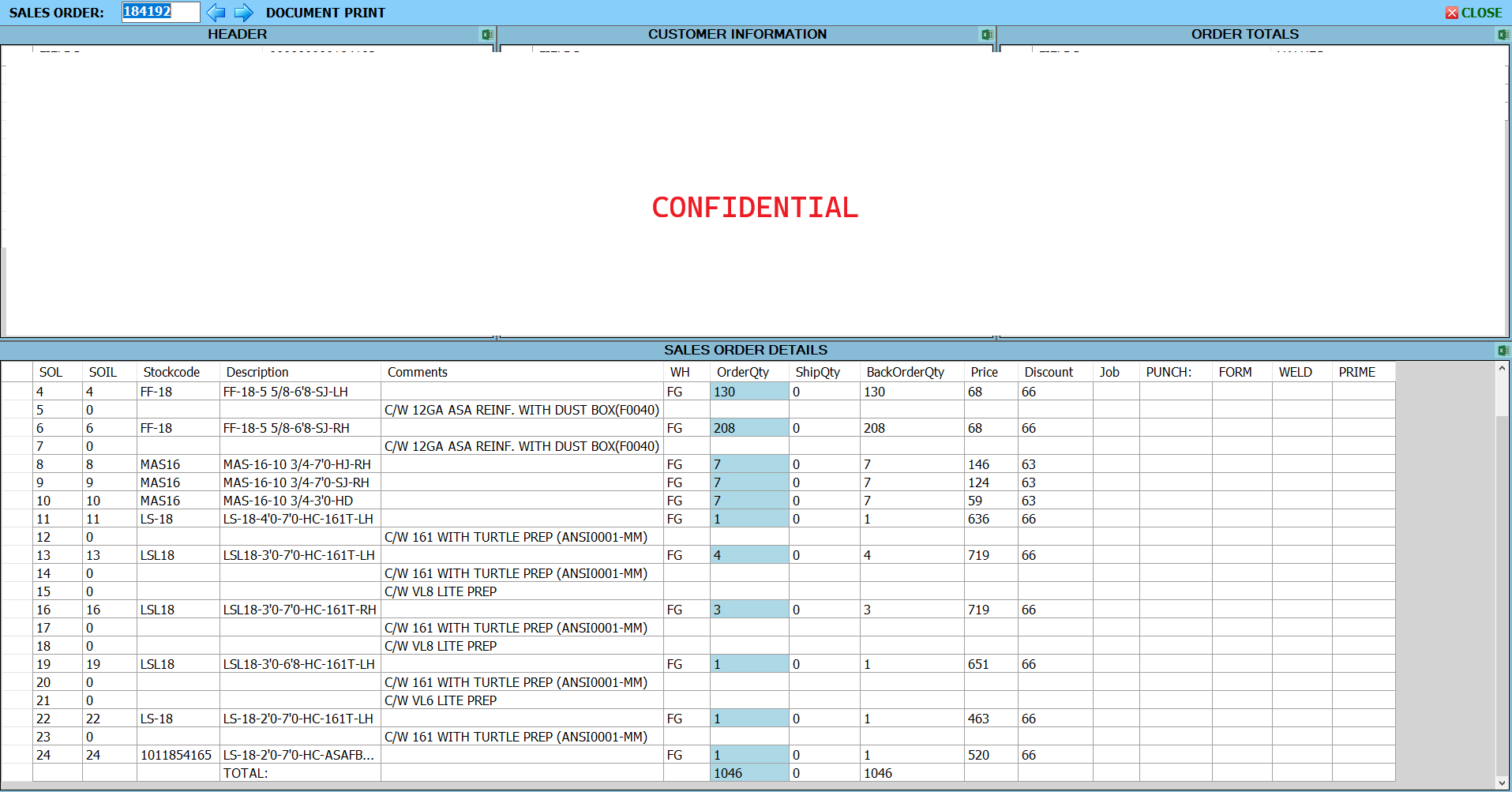Viewport: 1512px width, 792px height.
Task: Export Header panel to Excel
Action: (x=487, y=35)
